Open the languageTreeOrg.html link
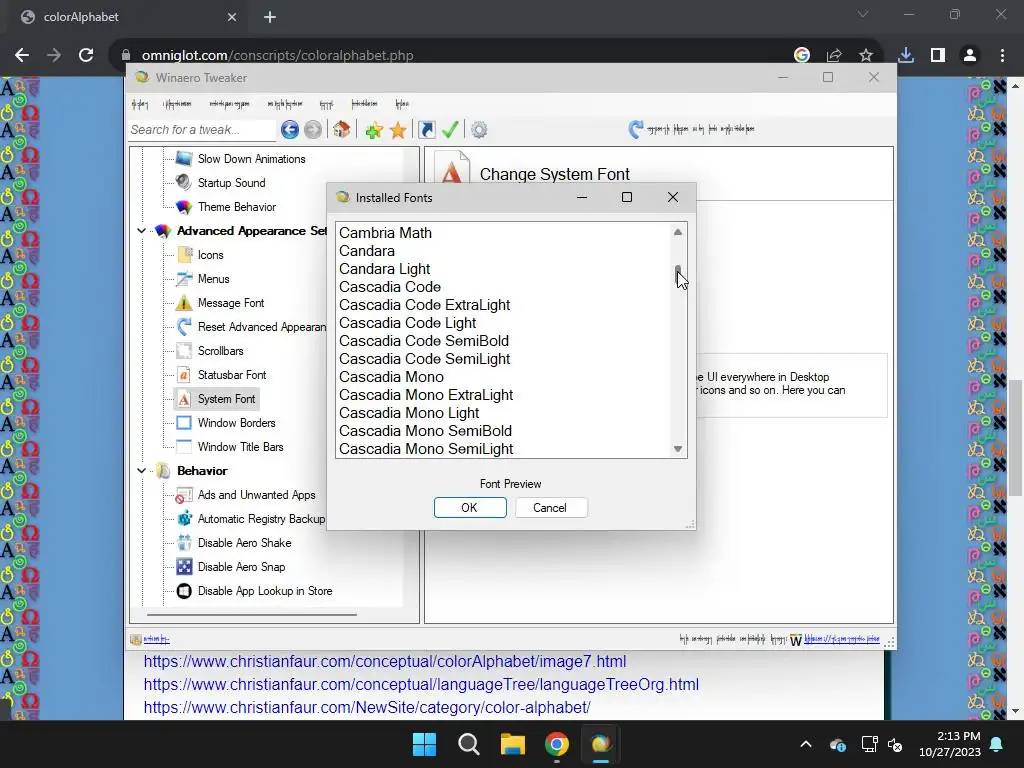1024x768 pixels. coord(421,684)
